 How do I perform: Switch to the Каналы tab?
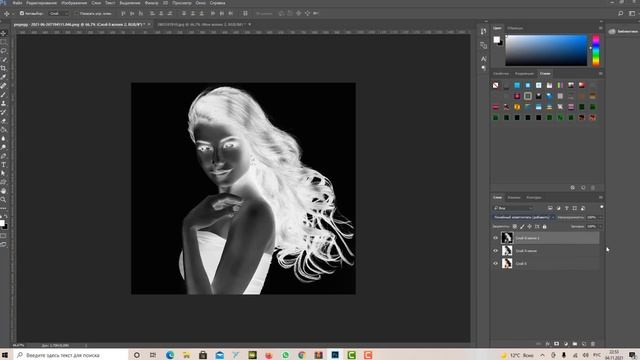click(514, 198)
